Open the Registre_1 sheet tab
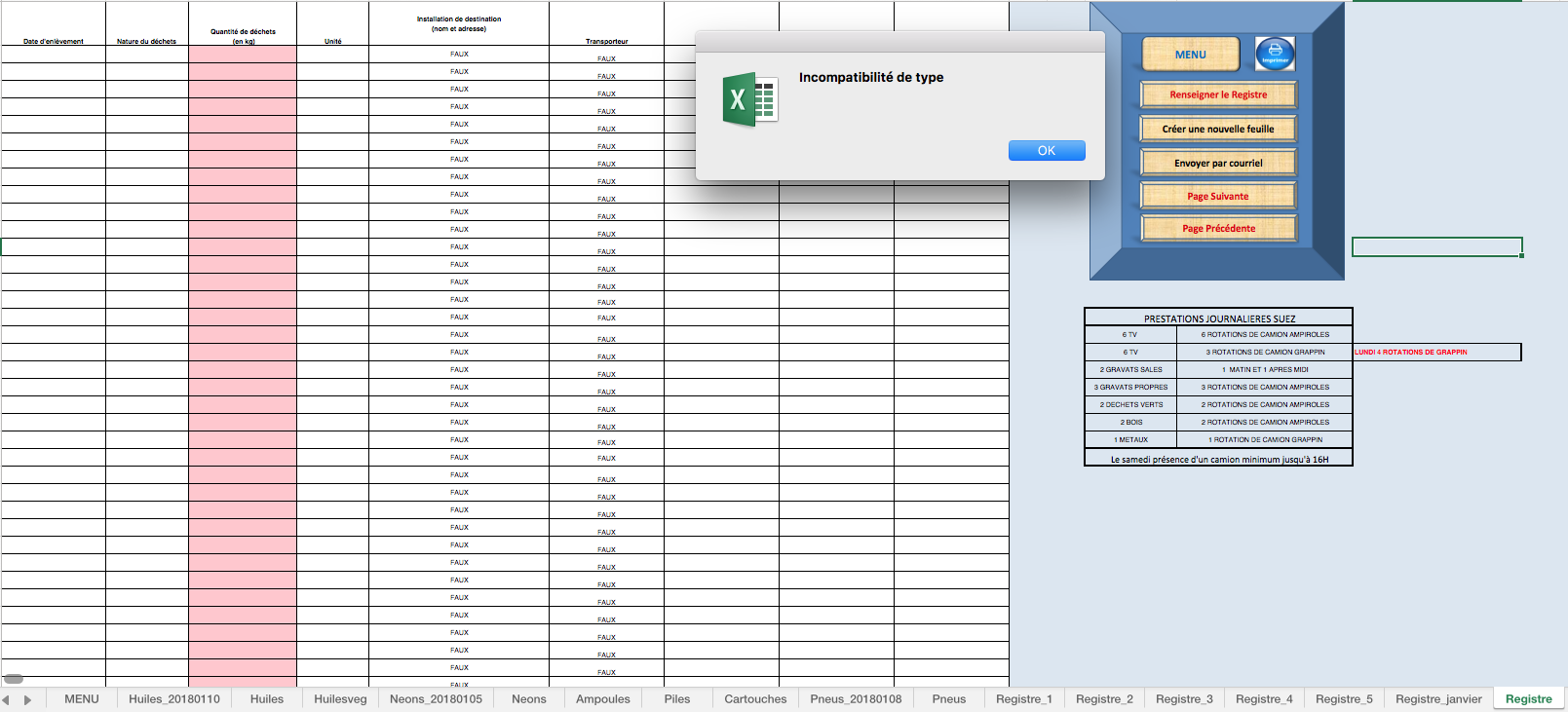Viewport: 1568px width, 712px height. (1024, 699)
